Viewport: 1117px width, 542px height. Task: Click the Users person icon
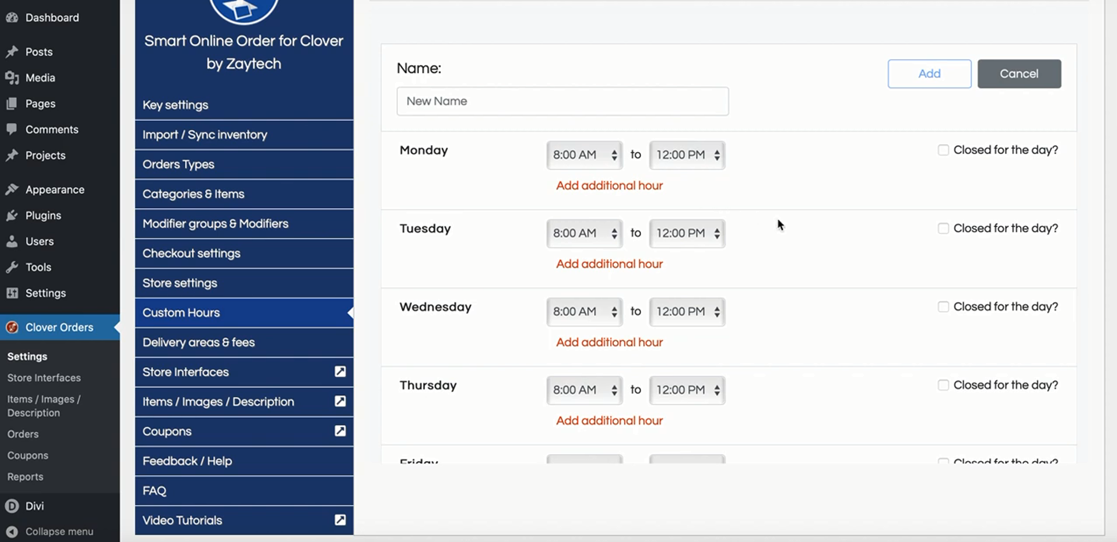(x=11, y=241)
